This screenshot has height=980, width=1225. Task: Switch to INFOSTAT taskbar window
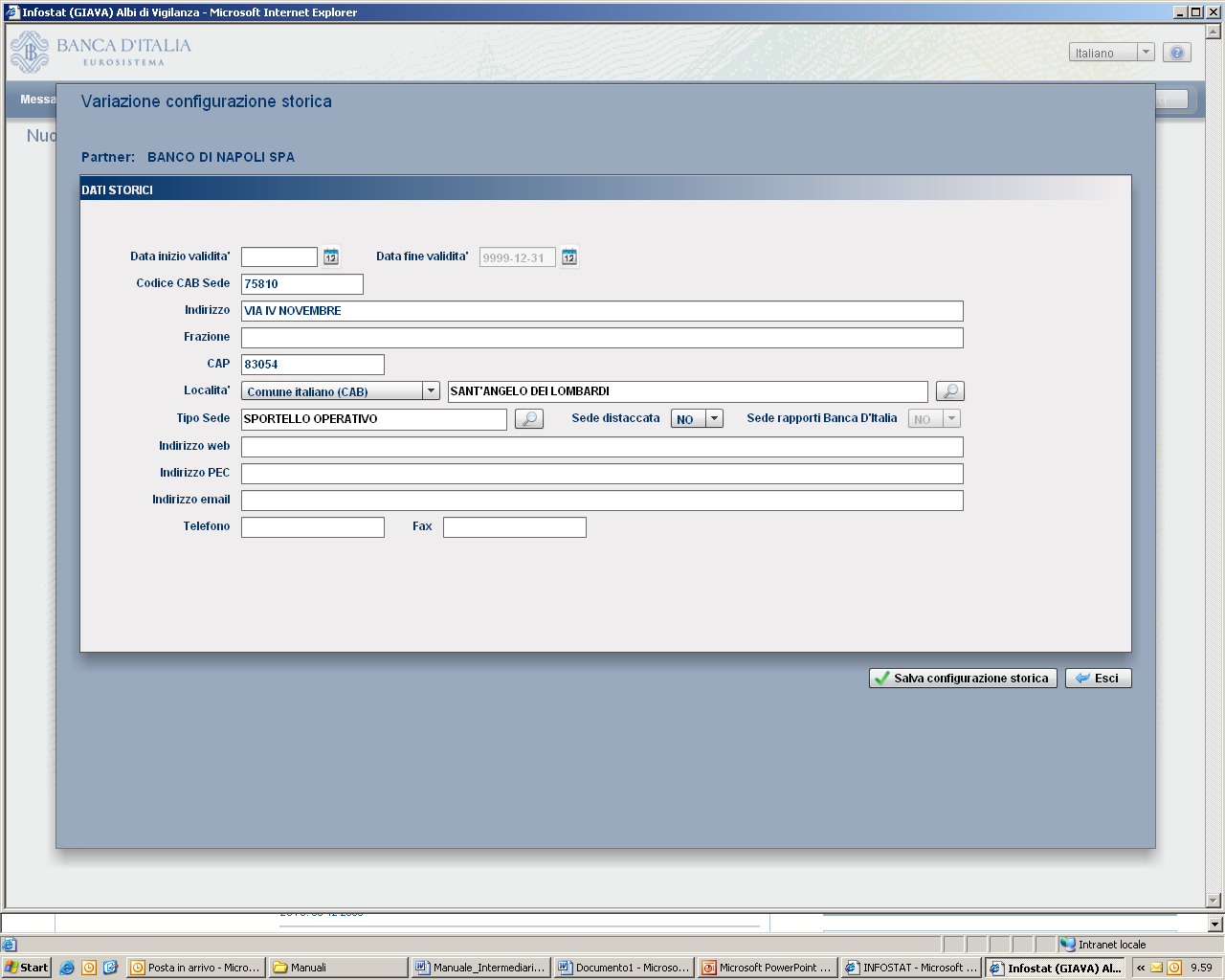pos(910,968)
